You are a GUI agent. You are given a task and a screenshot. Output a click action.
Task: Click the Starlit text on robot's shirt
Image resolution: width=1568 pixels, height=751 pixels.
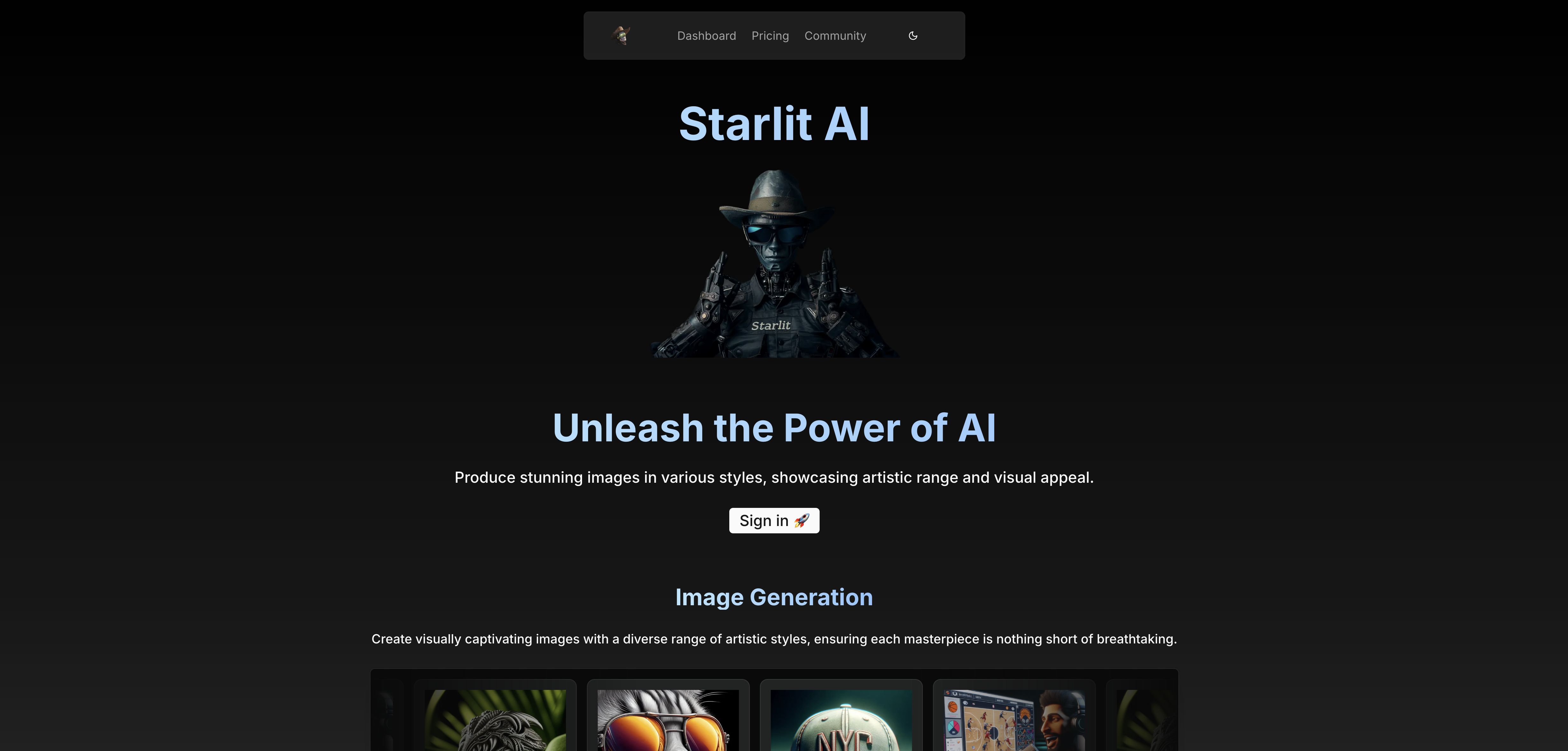[770, 325]
